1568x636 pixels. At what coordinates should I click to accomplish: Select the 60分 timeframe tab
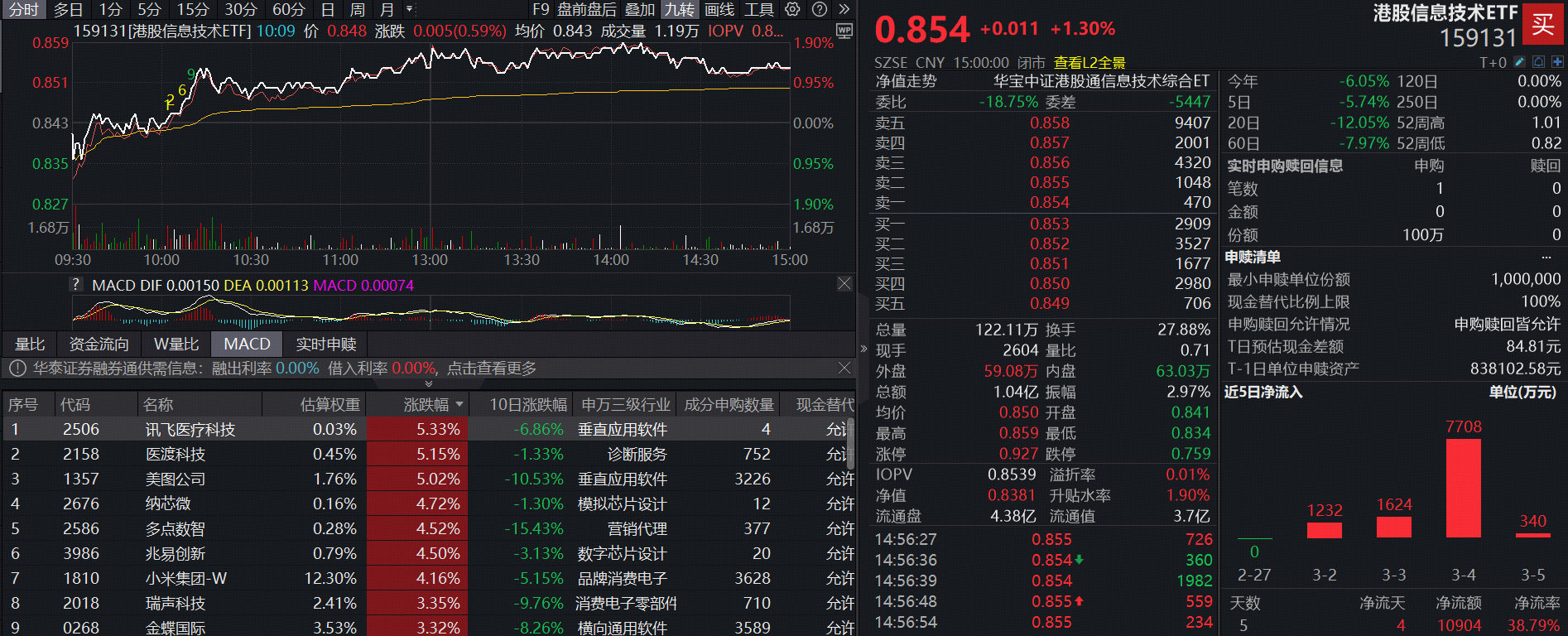(x=288, y=9)
